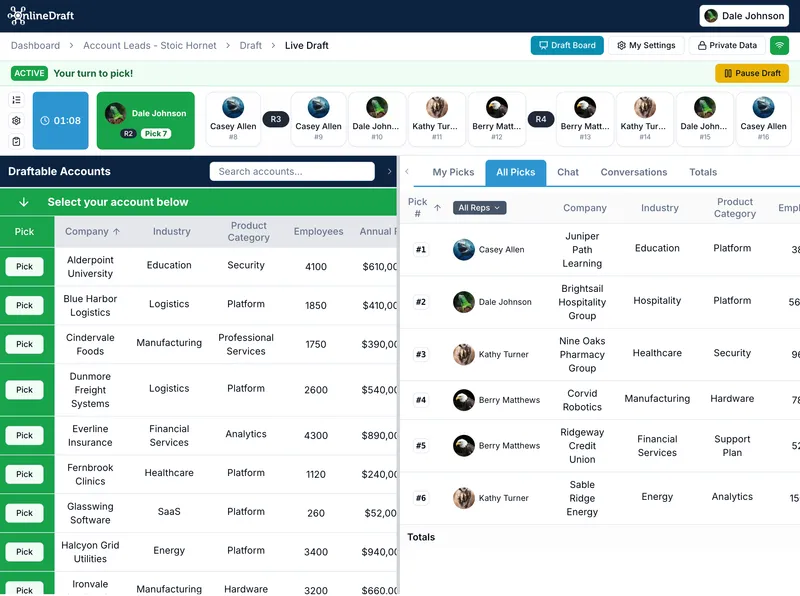The width and height of the screenshot is (800, 596).
Task: Open the Conversations tab
Action: (633, 172)
